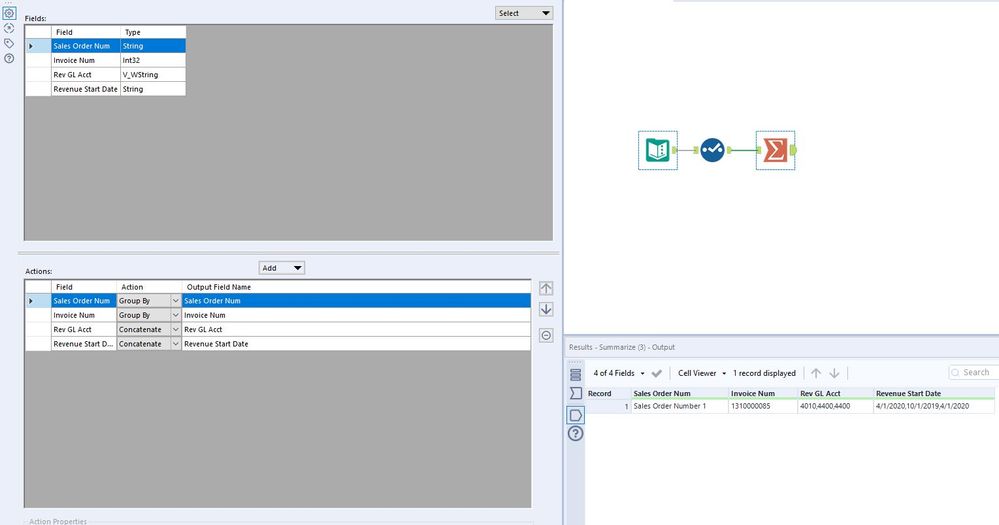
Task: Select Invoice Num row in Actions list
Action: pos(278,315)
